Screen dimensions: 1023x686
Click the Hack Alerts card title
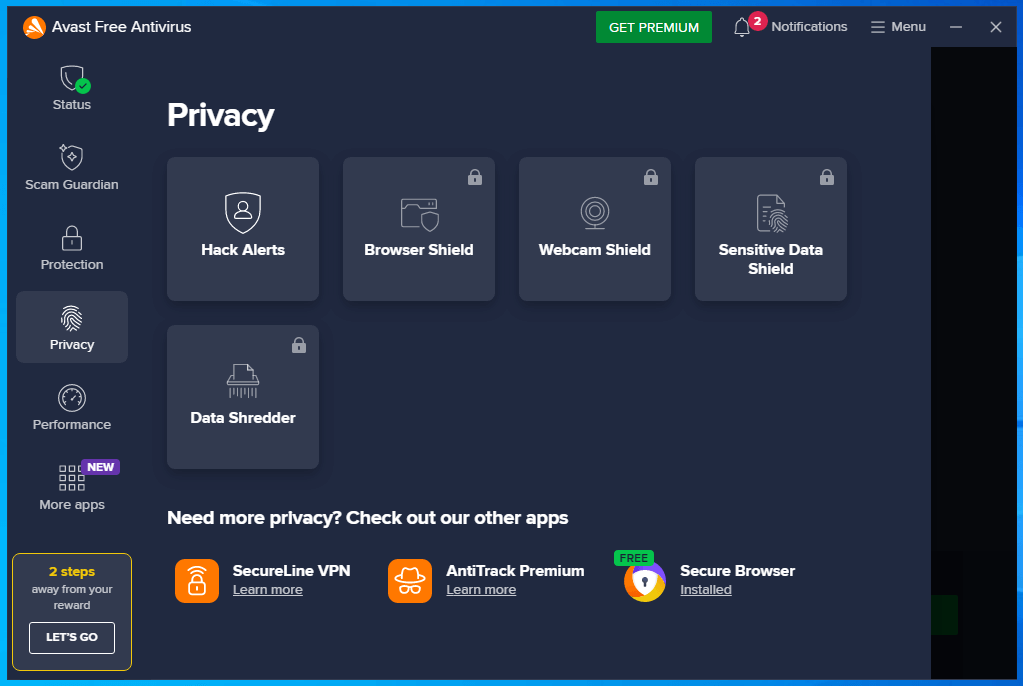coord(243,250)
